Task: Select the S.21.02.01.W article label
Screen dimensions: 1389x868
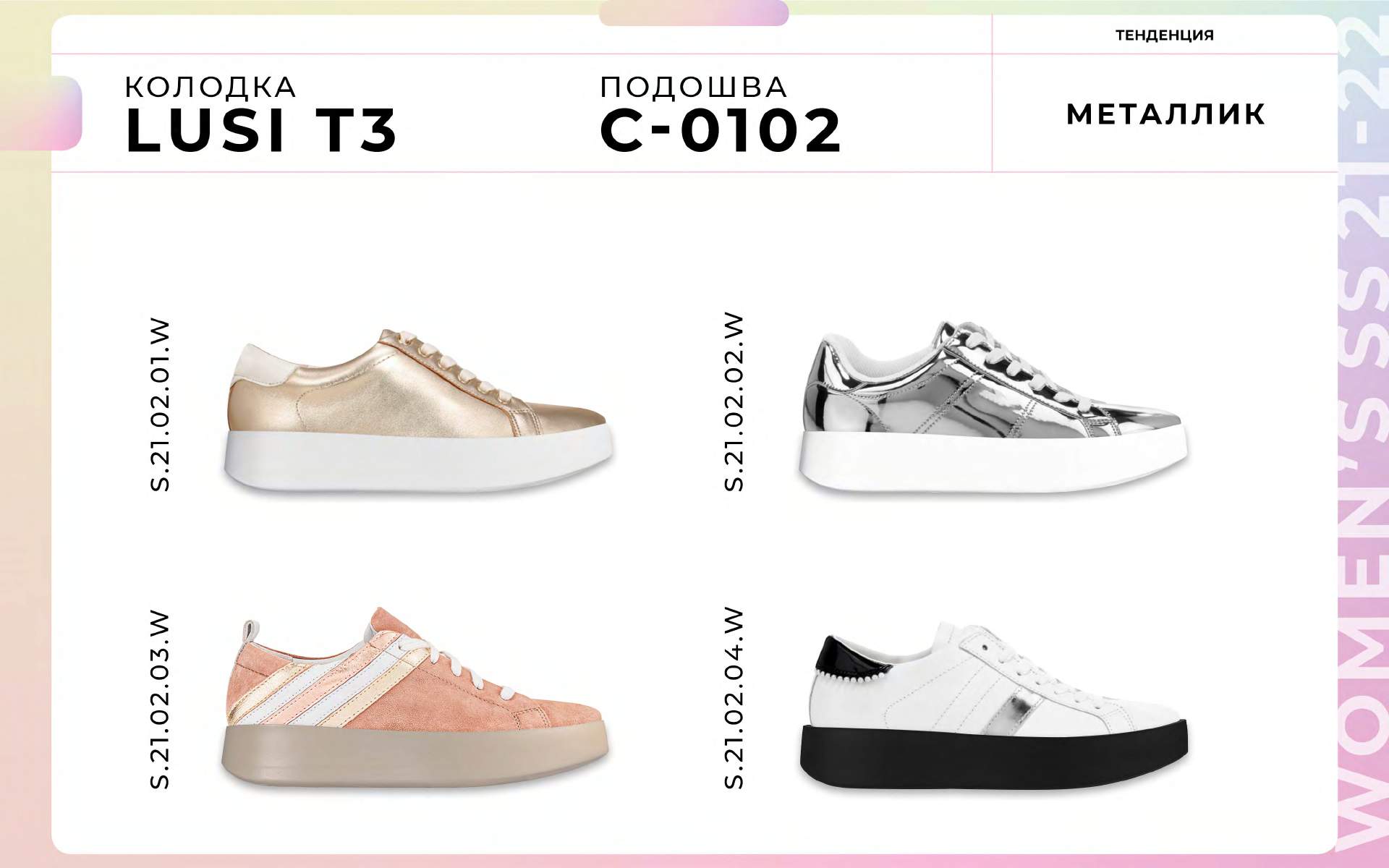Action: click(x=160, y=405)
